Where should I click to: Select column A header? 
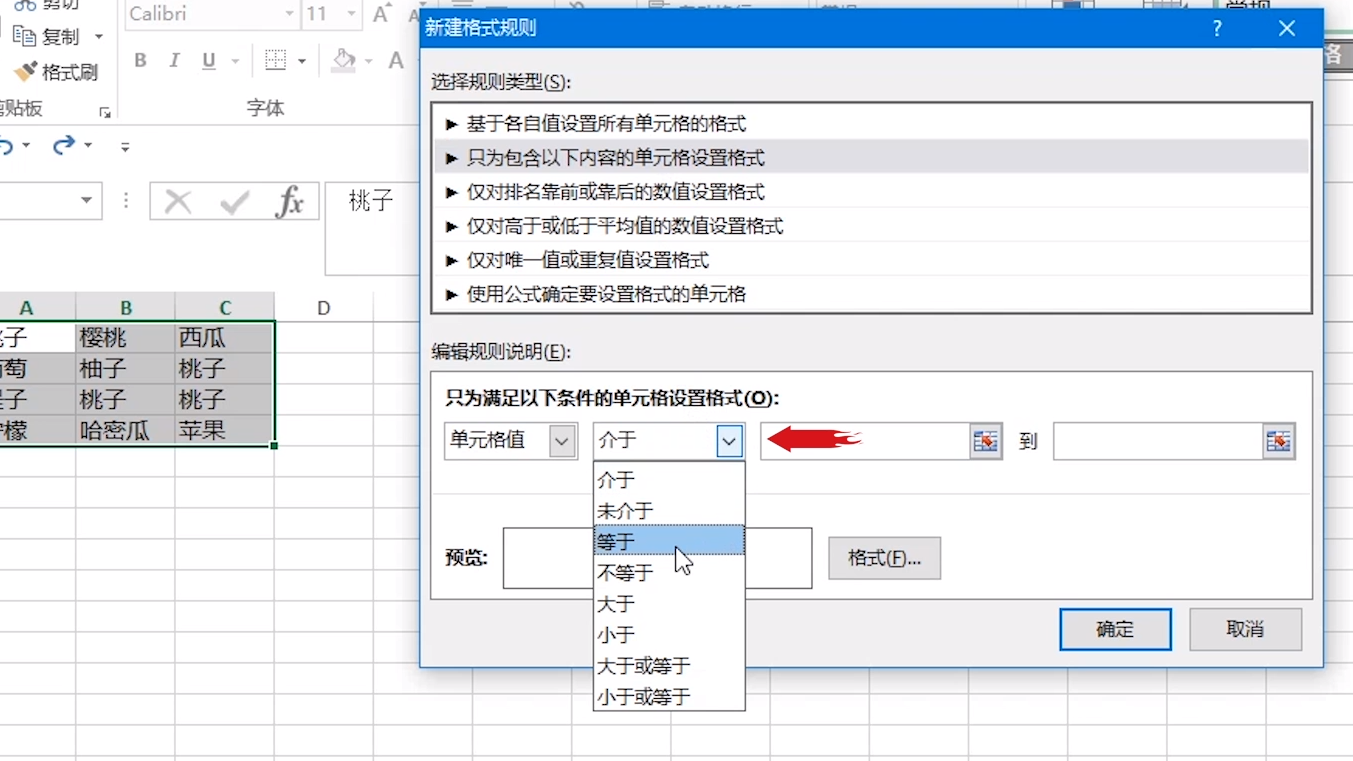27,308
